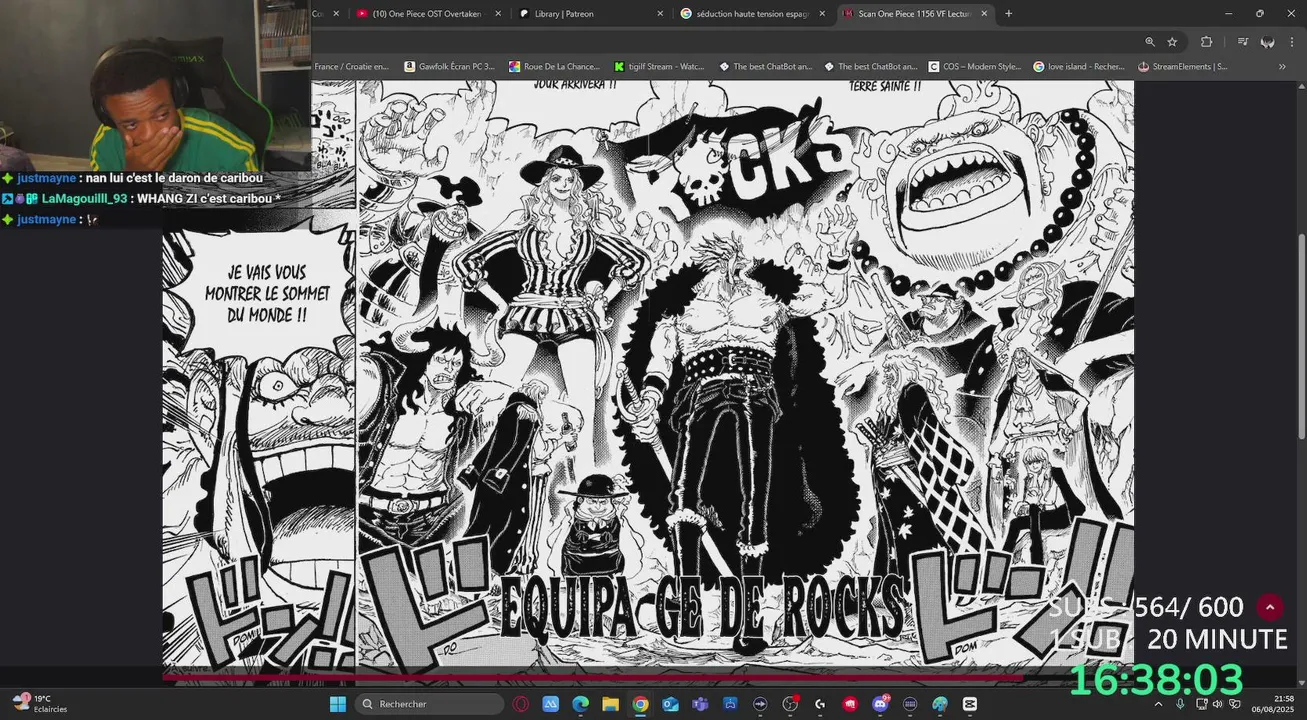Open the tigilf Stream bookmark

[659, 67]
